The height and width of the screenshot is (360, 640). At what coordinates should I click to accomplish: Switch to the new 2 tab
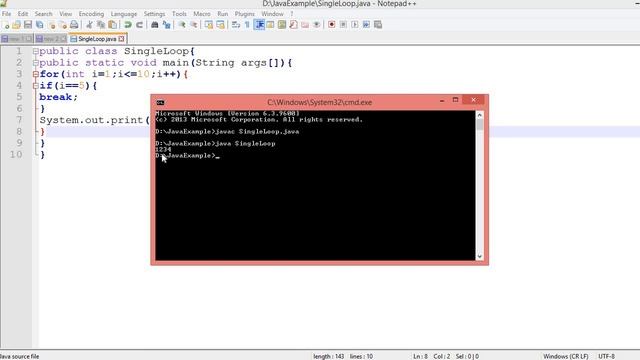click(51, 39)
